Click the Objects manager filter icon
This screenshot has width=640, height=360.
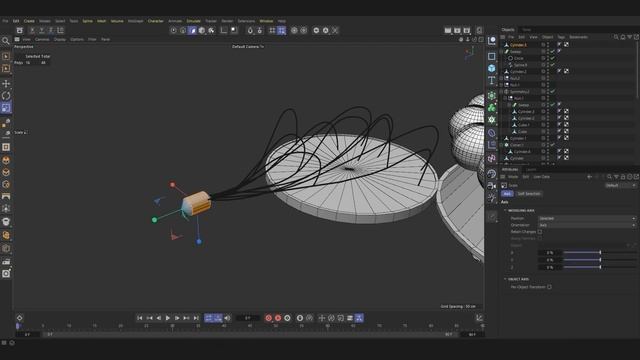(630, 37)
